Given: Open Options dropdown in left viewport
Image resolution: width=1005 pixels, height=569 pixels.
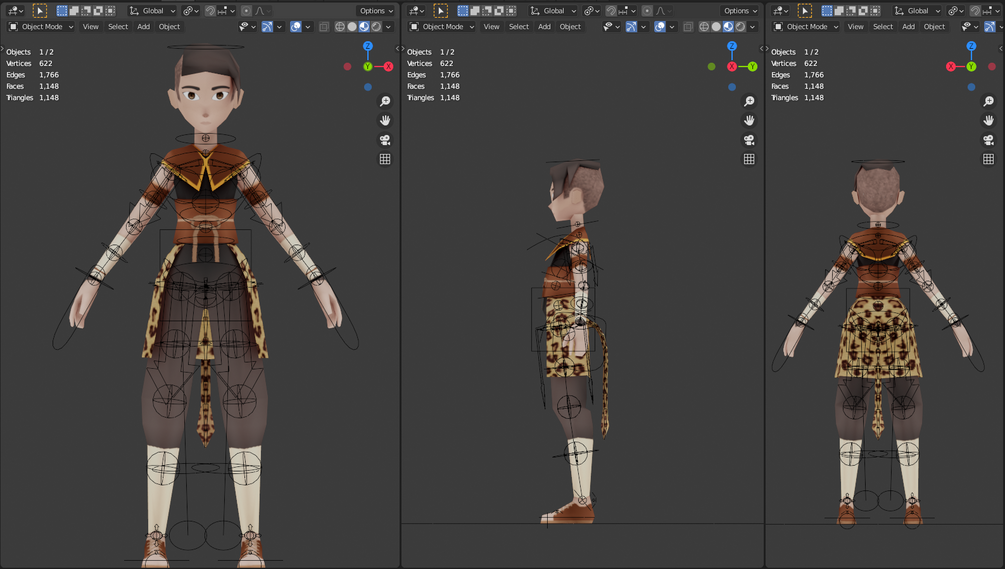Looking at the screenshot, I should [x=376, y=11].
